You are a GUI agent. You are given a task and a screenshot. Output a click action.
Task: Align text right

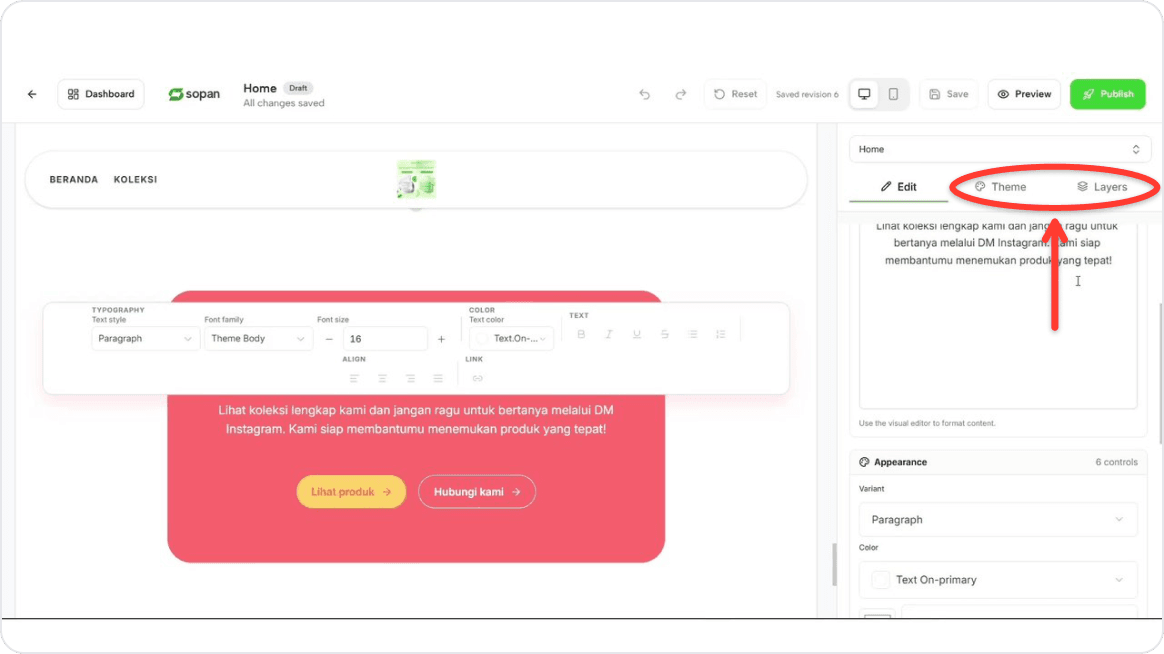pyautogui.click(x=411, y=379)
